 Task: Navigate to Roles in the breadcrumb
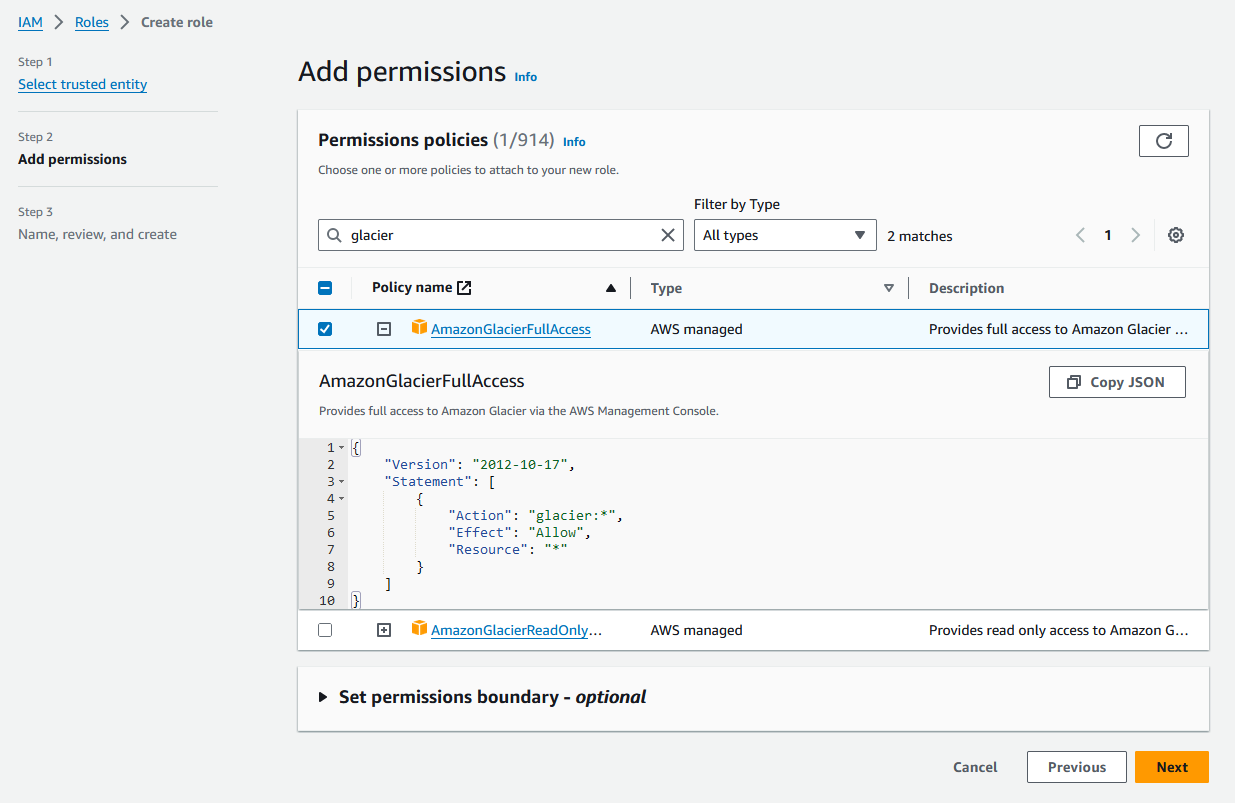[x=92, y=22]
